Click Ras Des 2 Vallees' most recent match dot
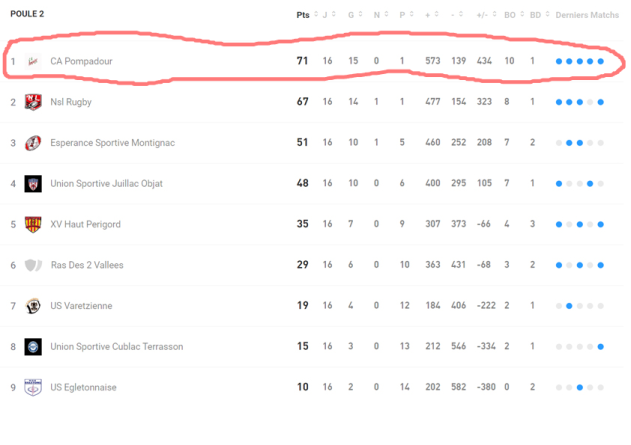The height and width of the screenshot is (445, 631). pos(601,265)
